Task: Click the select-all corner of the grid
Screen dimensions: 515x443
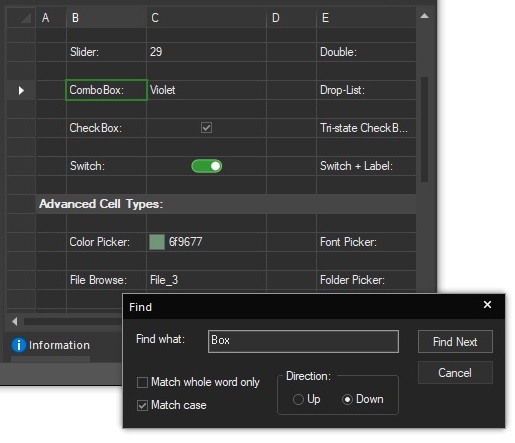Action: point(21,18)
